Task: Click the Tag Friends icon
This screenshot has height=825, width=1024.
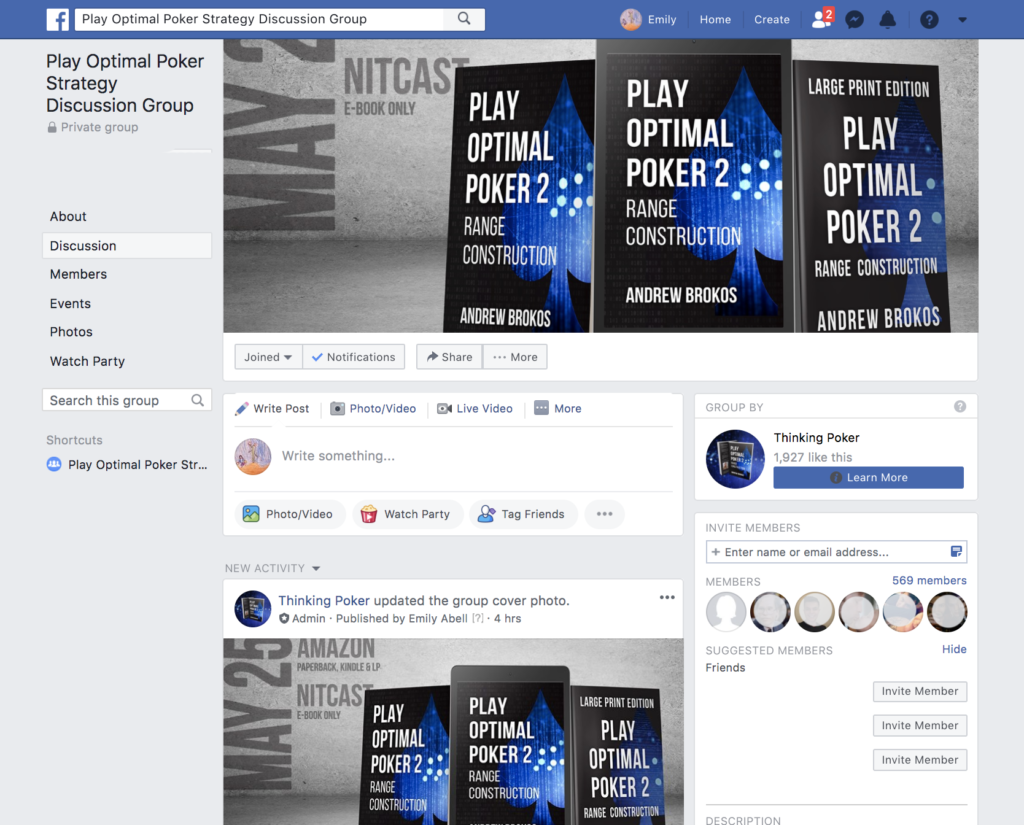Action: pos(486,514)
